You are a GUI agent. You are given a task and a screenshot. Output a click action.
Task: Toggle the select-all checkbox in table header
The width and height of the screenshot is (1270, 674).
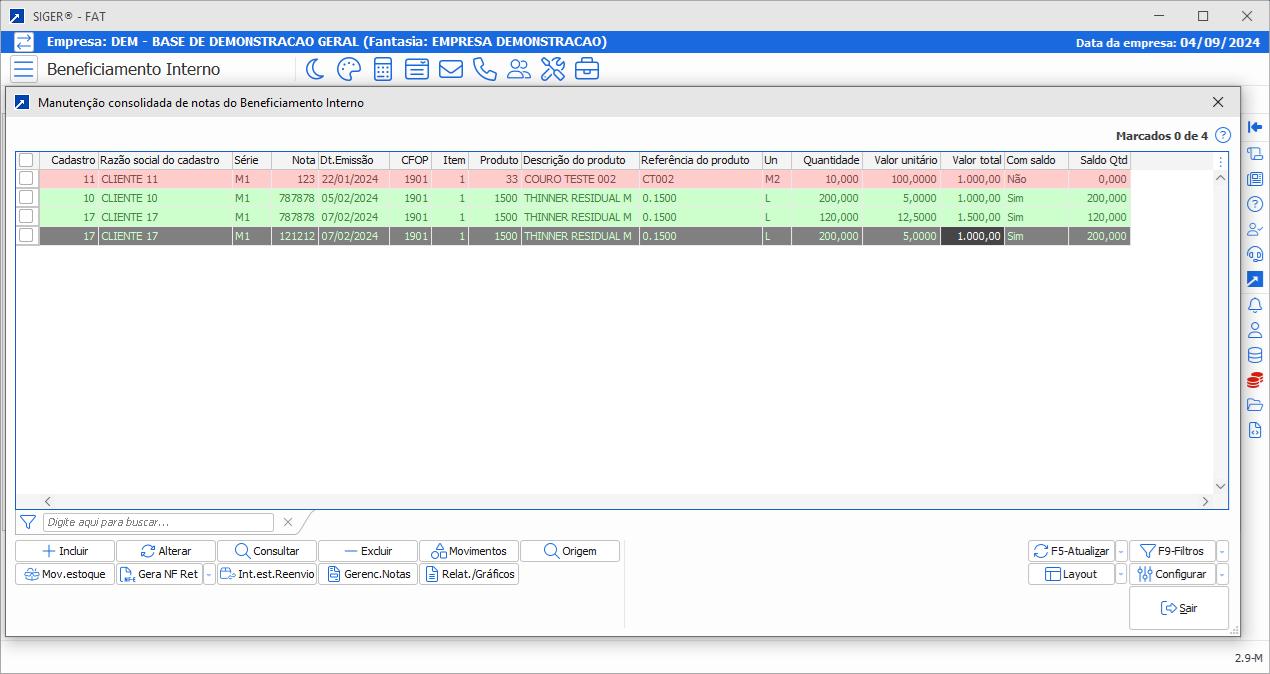pos(26,160)
